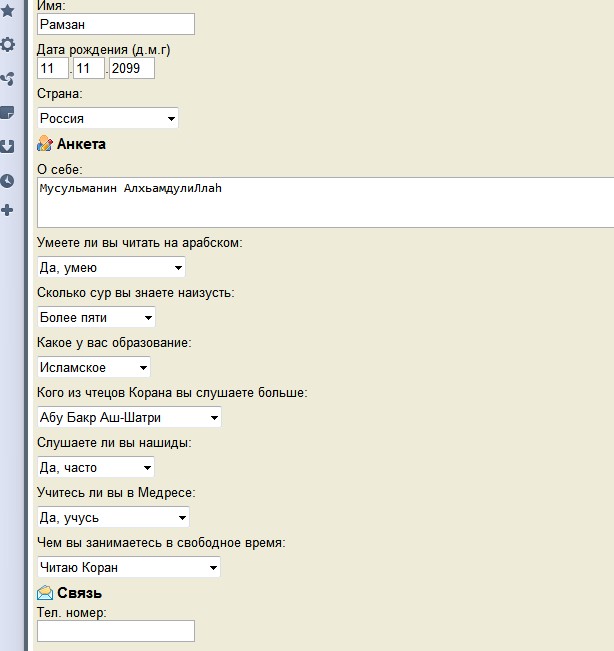Expand the surah count dropdown 'Более пяти'
The height and width of the screenshot is (651, 614).
pos(96,318)
